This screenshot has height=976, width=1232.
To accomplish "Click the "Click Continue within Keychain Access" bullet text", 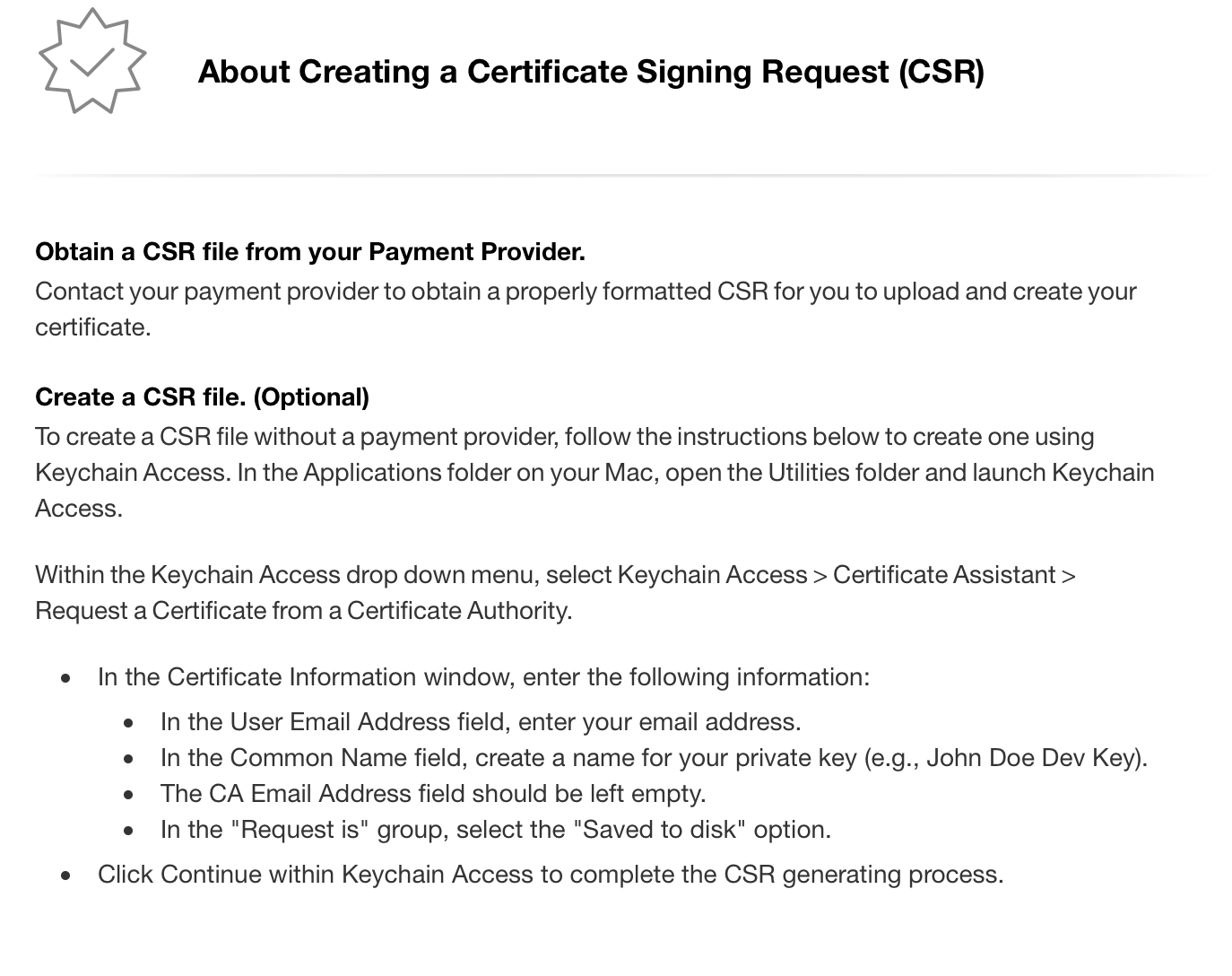I will click(x=551, y=875).
